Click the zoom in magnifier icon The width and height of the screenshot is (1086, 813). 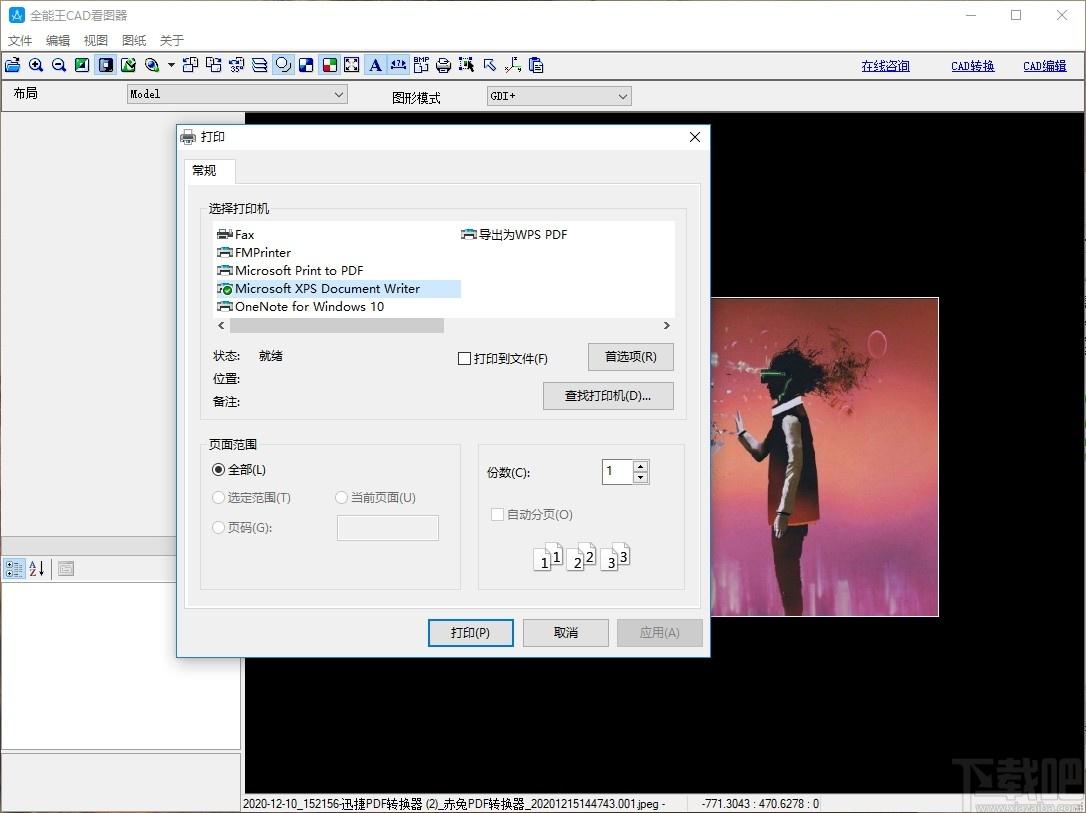pyautogui.click(x=36, y=65)
